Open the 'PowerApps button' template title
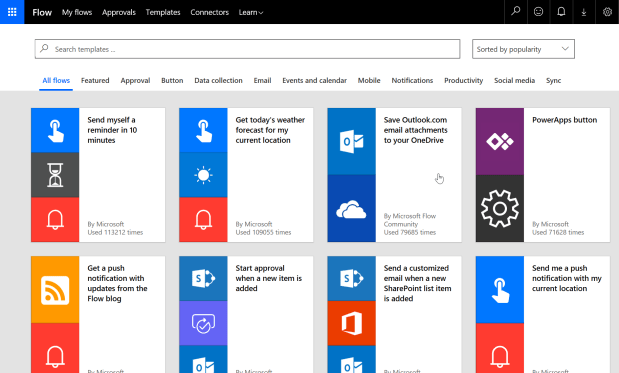This screenshot has height=373, width=619. coord(565,120)
